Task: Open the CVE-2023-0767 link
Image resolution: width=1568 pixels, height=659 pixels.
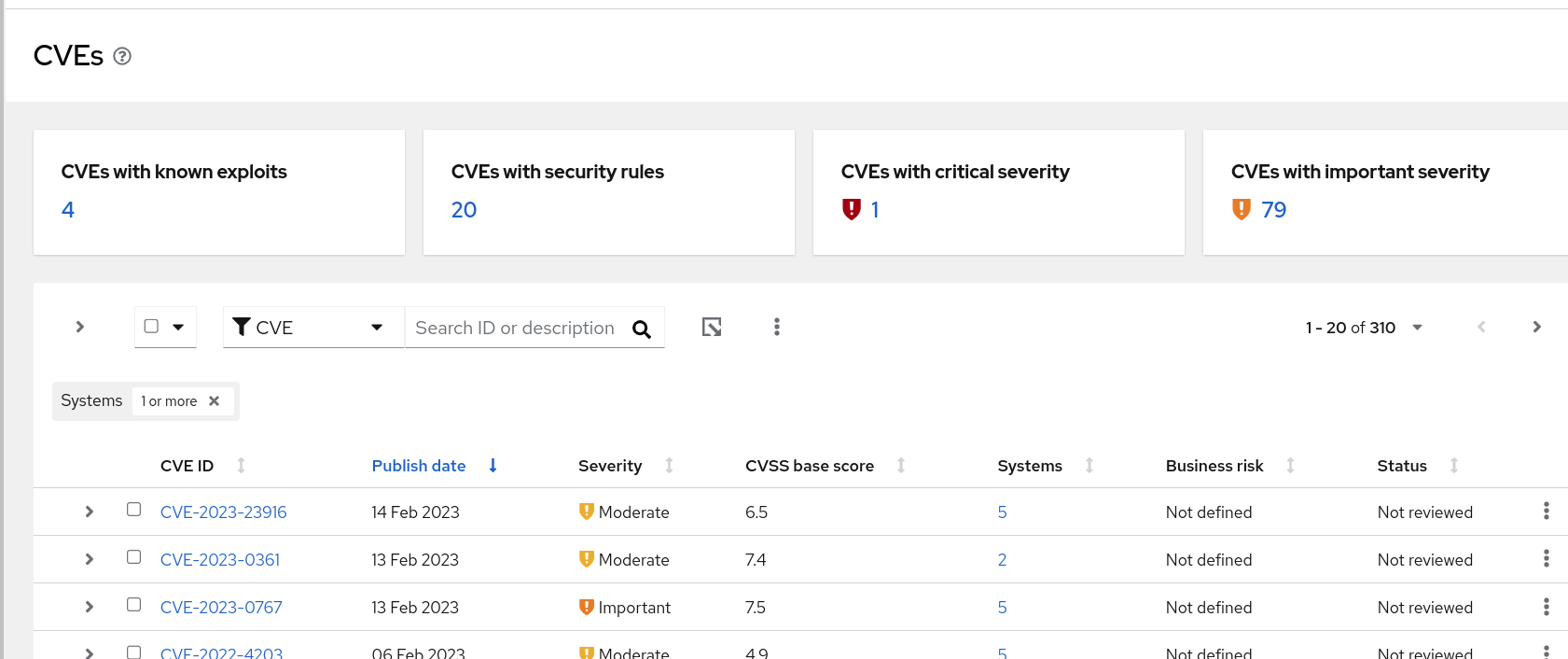Action: tap(221, 608)
